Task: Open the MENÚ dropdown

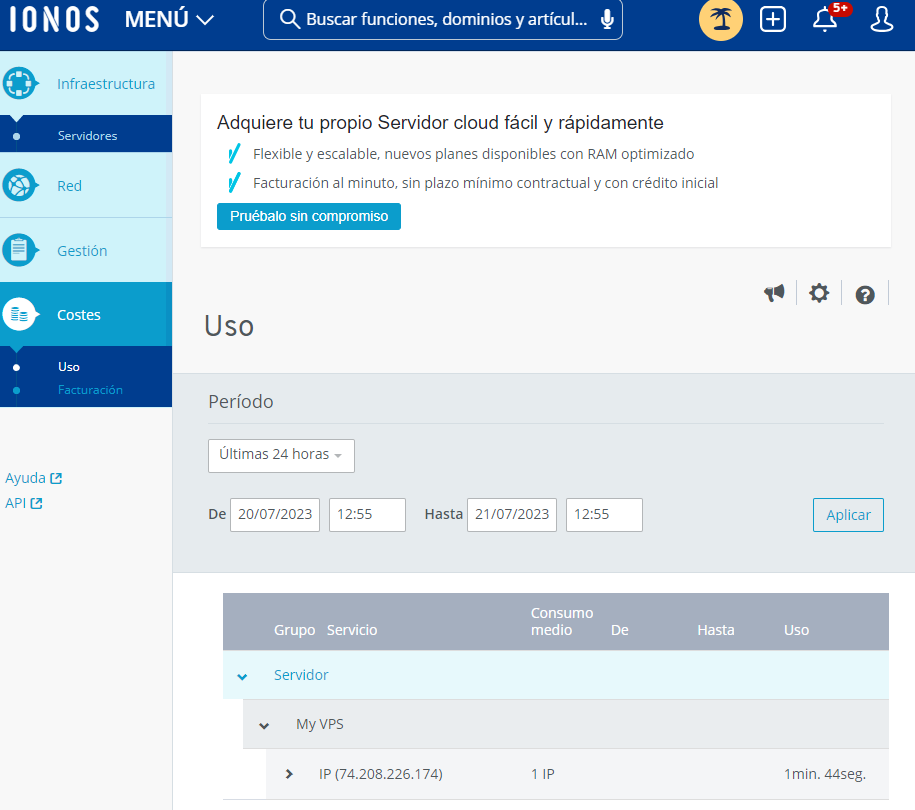Action: [169, 19]
